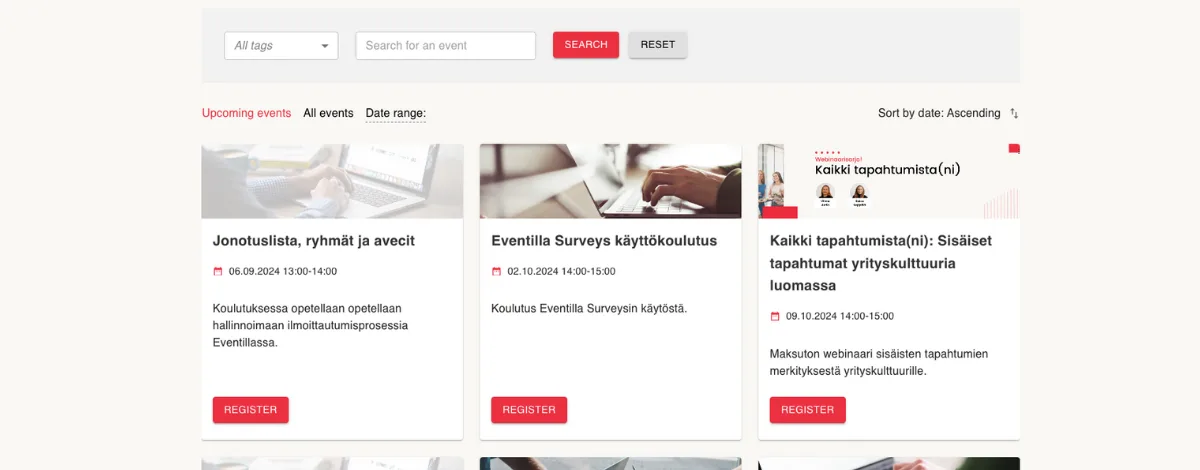
Task: Open the All tags dropdown
Action: pos(281,45)
